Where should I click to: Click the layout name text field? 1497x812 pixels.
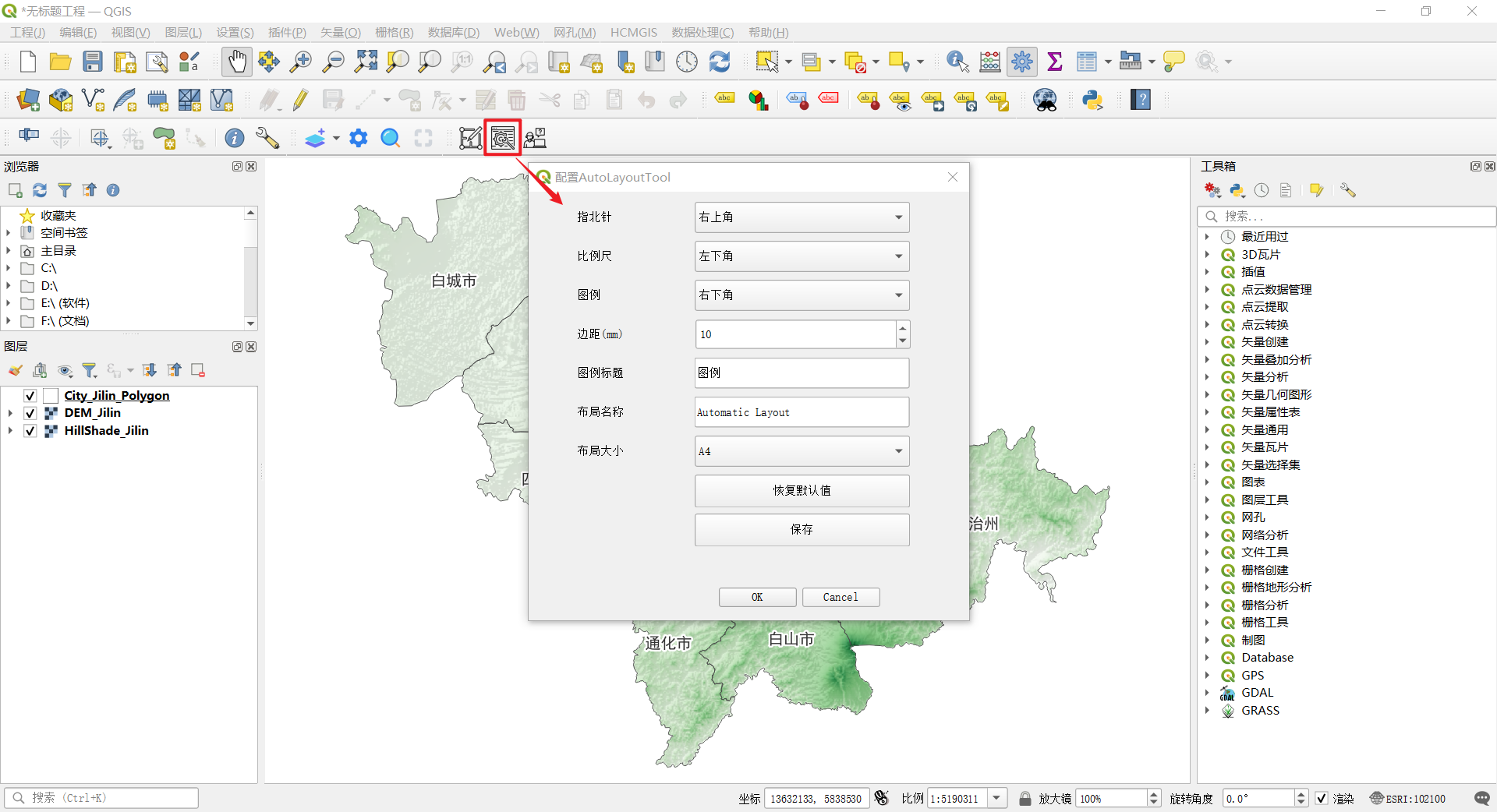tap(802, 412)
